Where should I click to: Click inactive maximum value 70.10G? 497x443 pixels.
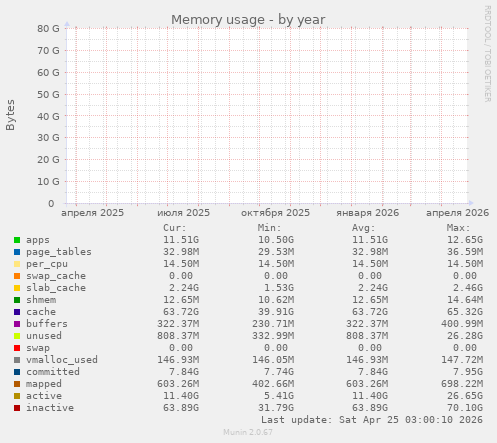point(465,408)
